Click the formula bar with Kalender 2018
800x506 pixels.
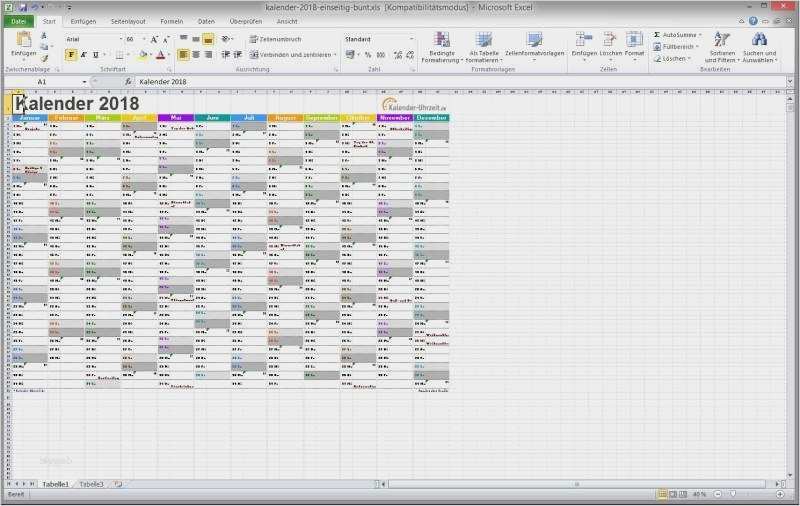click(459, 82)
